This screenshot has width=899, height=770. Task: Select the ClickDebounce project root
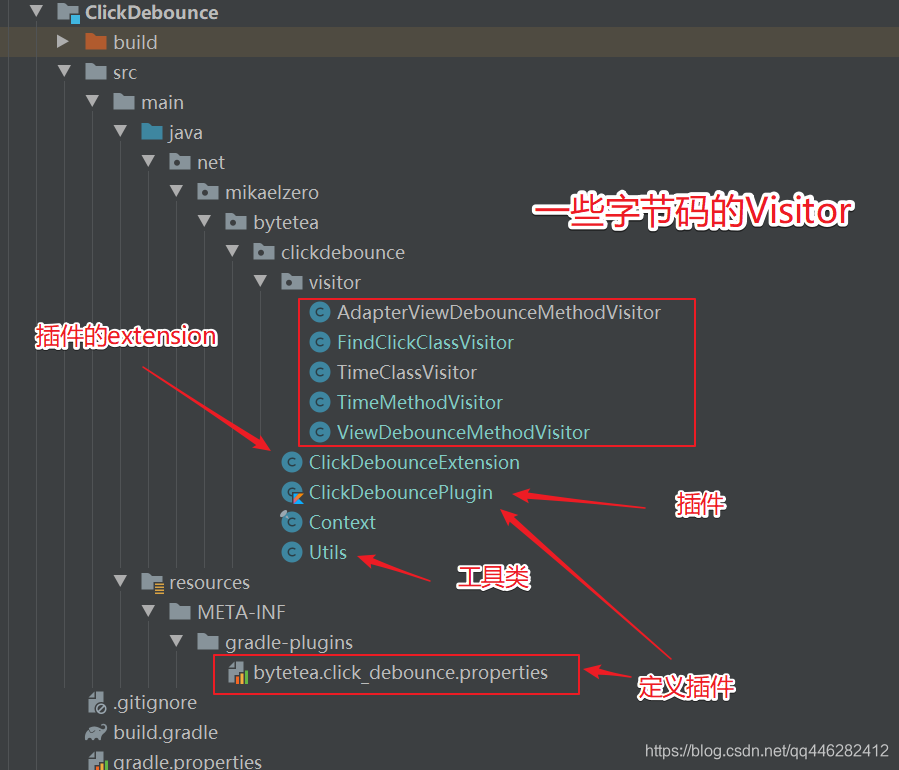click(151, 13)
